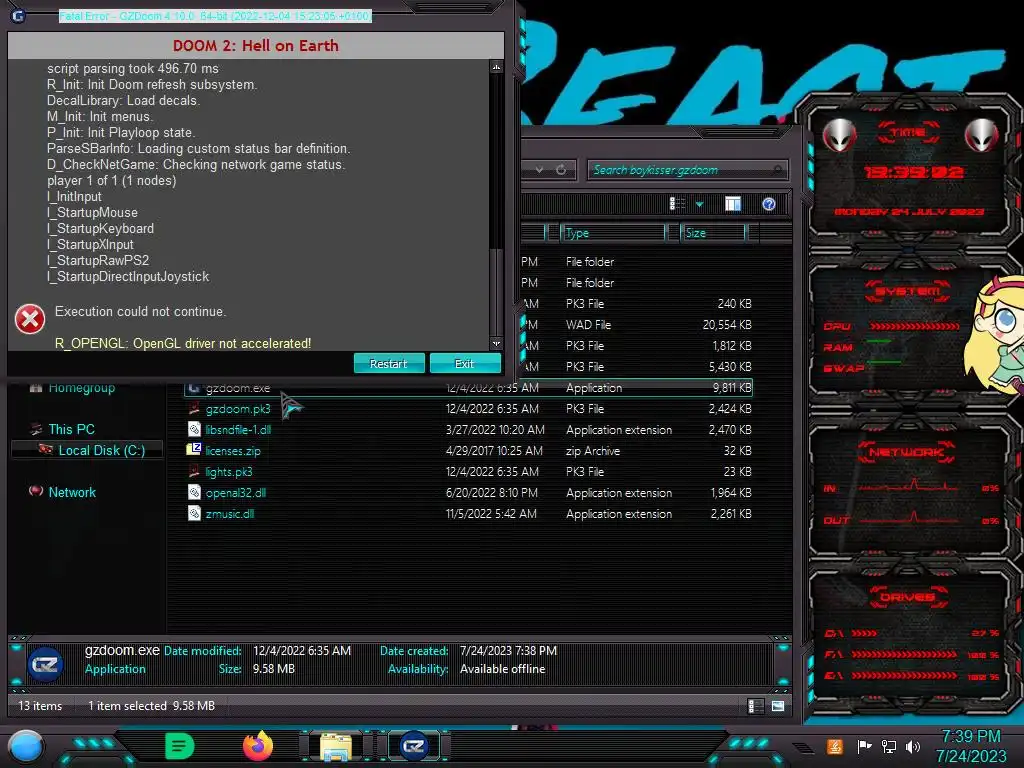Sort files by the Size column header

click(x=712, y=233)
